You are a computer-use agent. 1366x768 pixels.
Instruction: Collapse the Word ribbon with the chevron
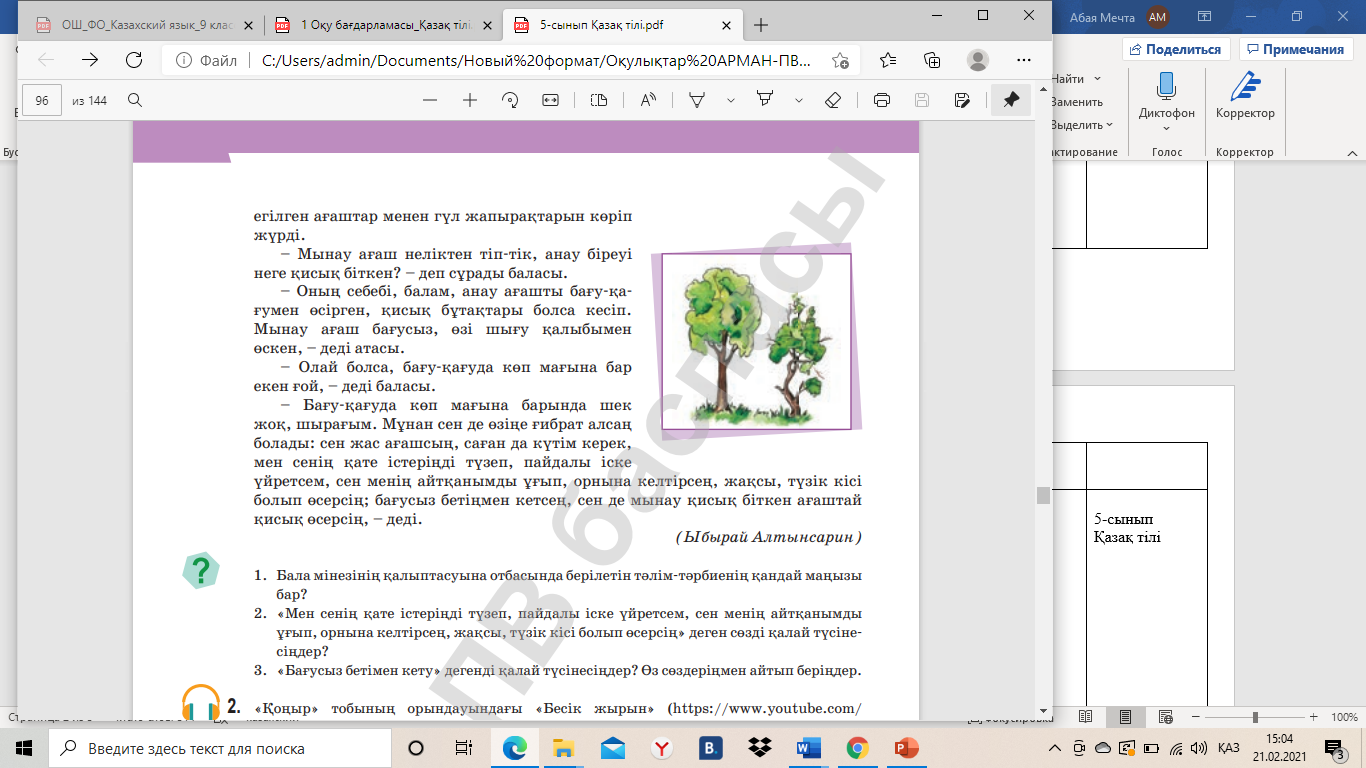(1350, 152)
